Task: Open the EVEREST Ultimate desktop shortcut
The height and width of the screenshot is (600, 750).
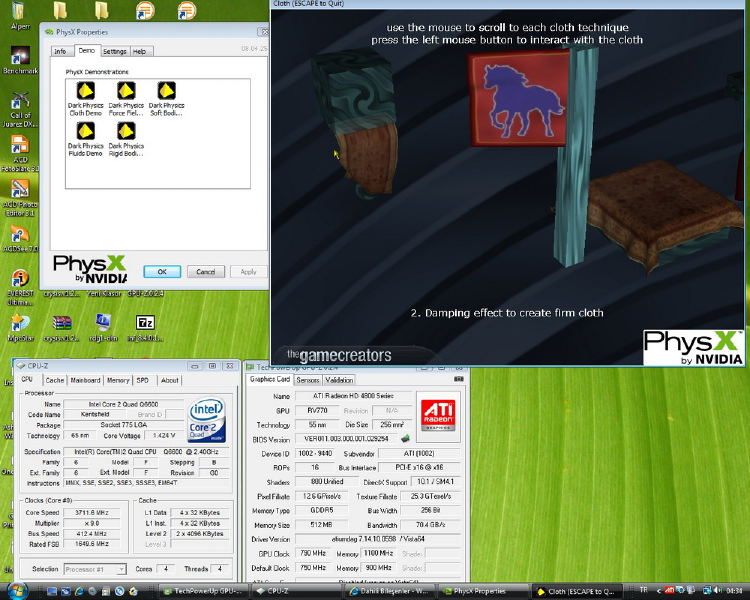Action: [20, 288]
